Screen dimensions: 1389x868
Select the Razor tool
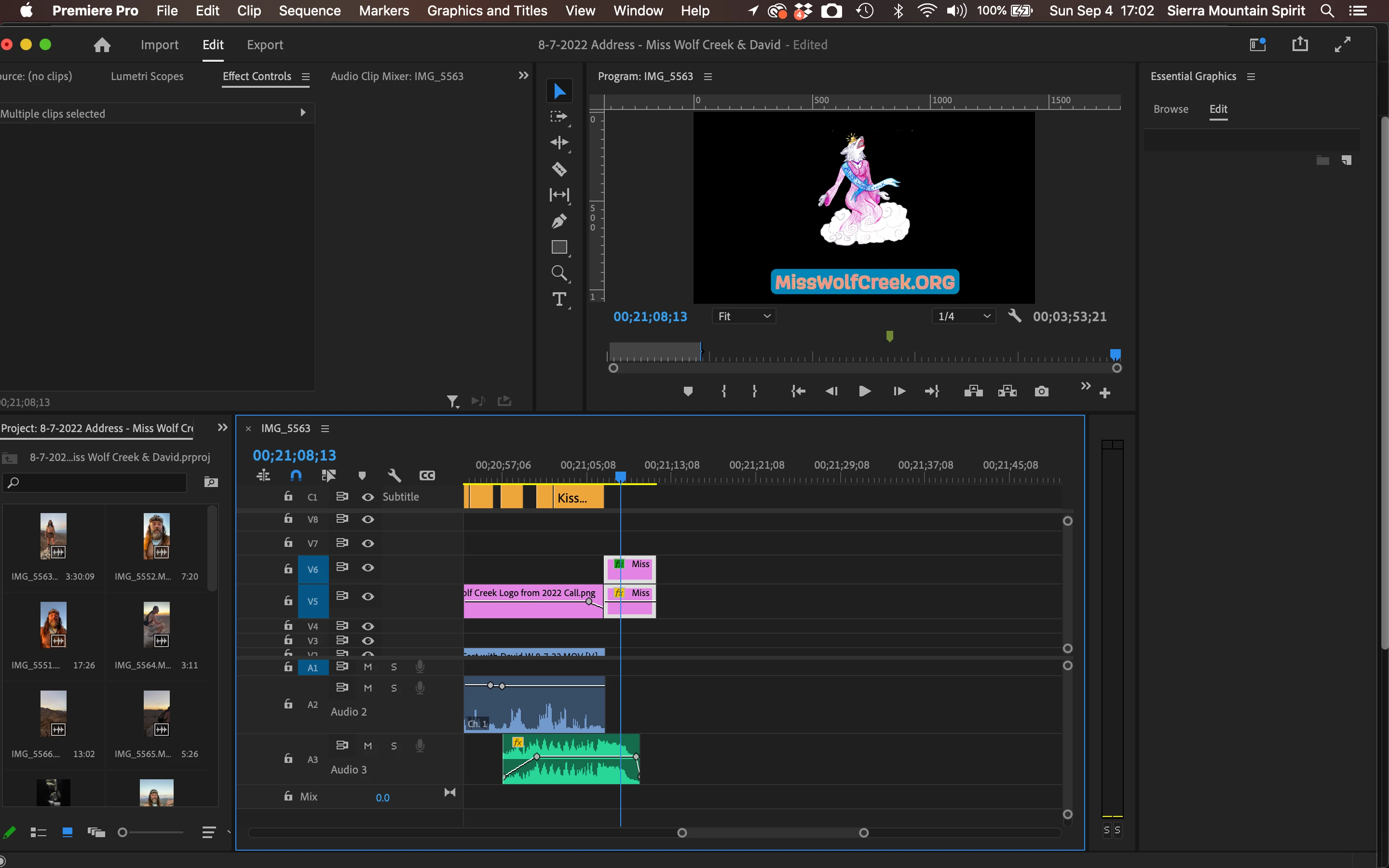[559, 169]
